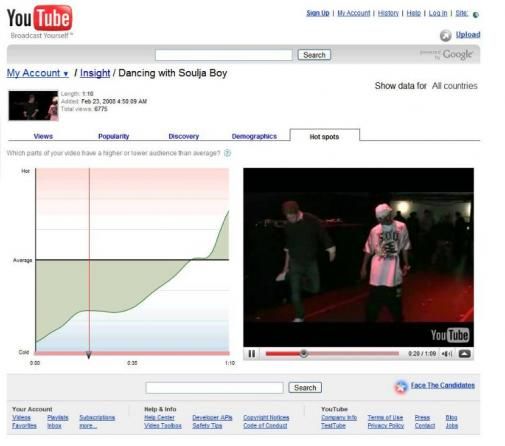
Task: Open the help question mark icon
Action: point(227,153)
